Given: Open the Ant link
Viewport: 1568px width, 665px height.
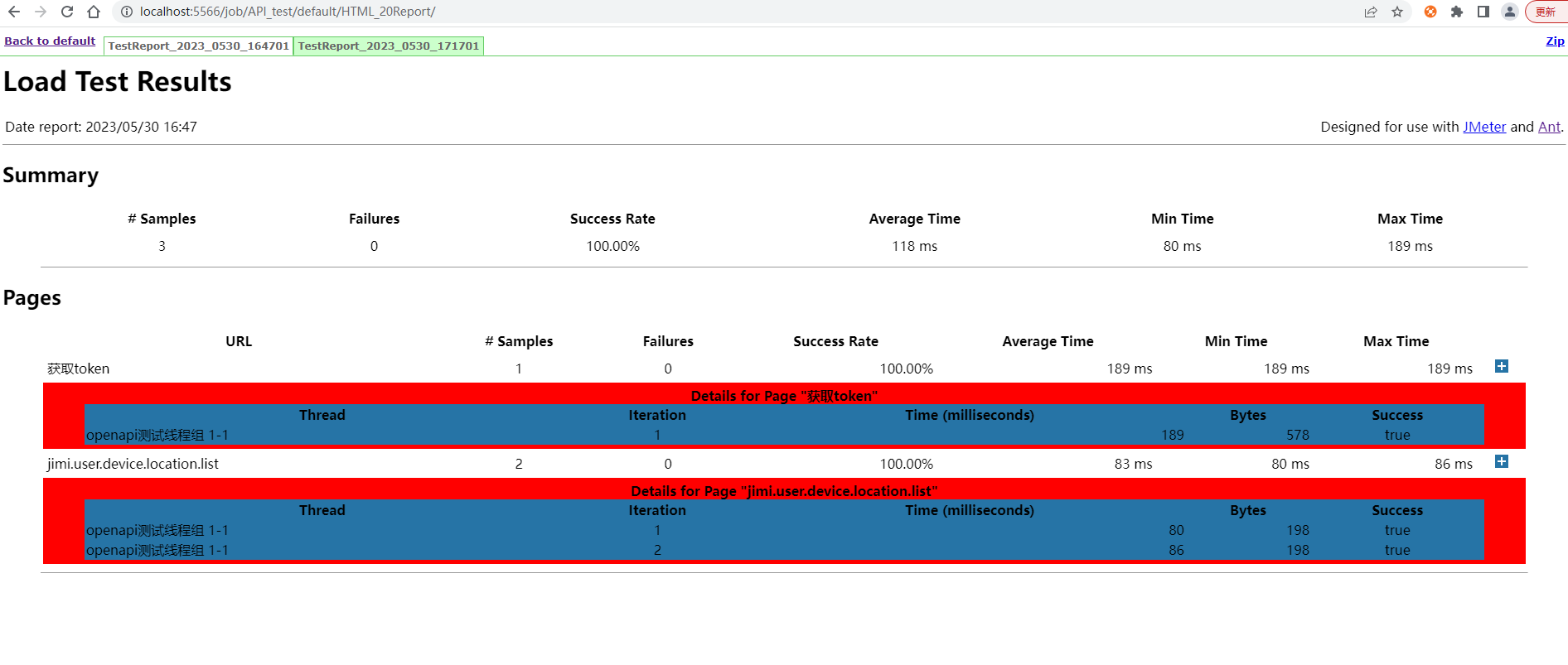Looking at the screenshot, I should tap(1549, 127).
